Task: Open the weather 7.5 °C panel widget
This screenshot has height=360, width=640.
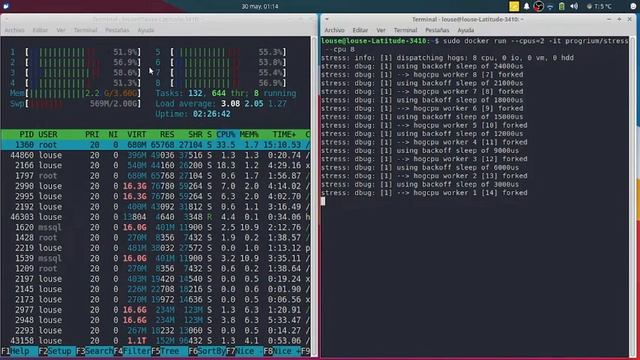Action: (x=599, y=7)
